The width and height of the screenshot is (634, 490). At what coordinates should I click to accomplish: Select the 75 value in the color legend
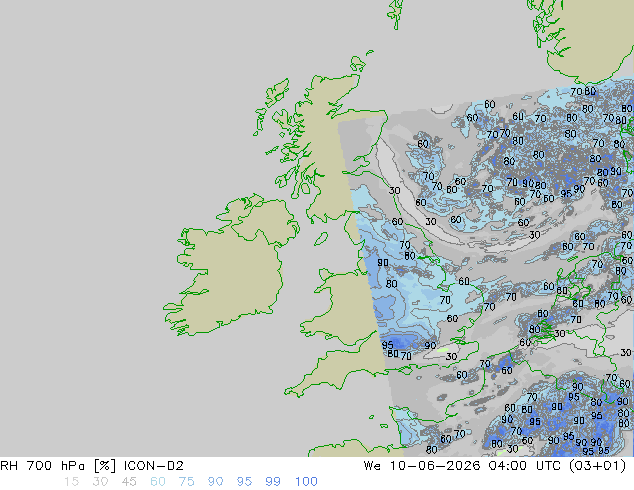click(186, 482)
